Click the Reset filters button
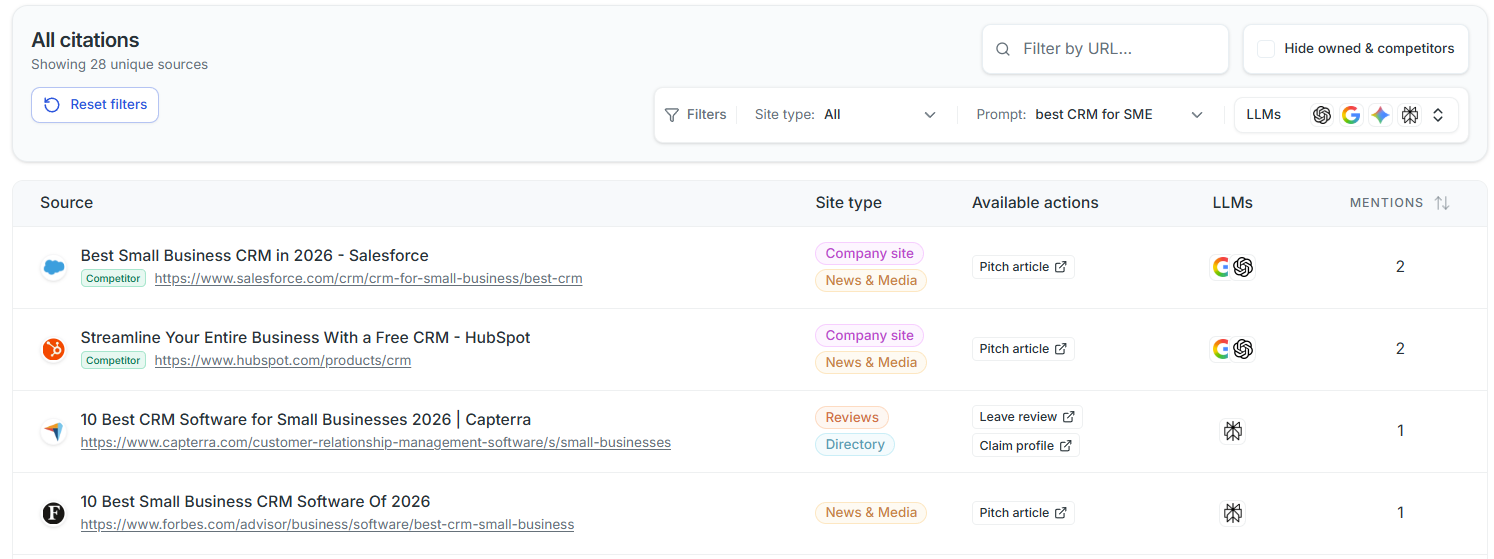The width and height of the screenshot is (1494, 559). pos(95,105)
